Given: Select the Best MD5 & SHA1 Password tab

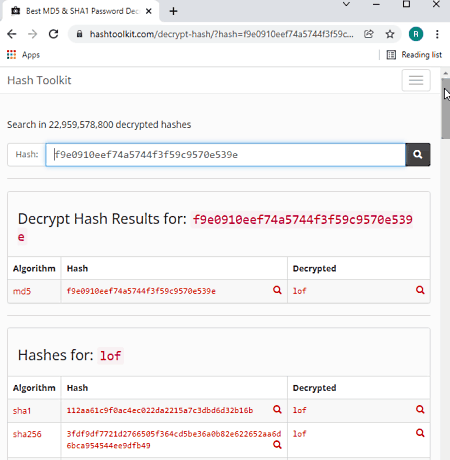Looking at the screenshot, I should coord(81,11).
